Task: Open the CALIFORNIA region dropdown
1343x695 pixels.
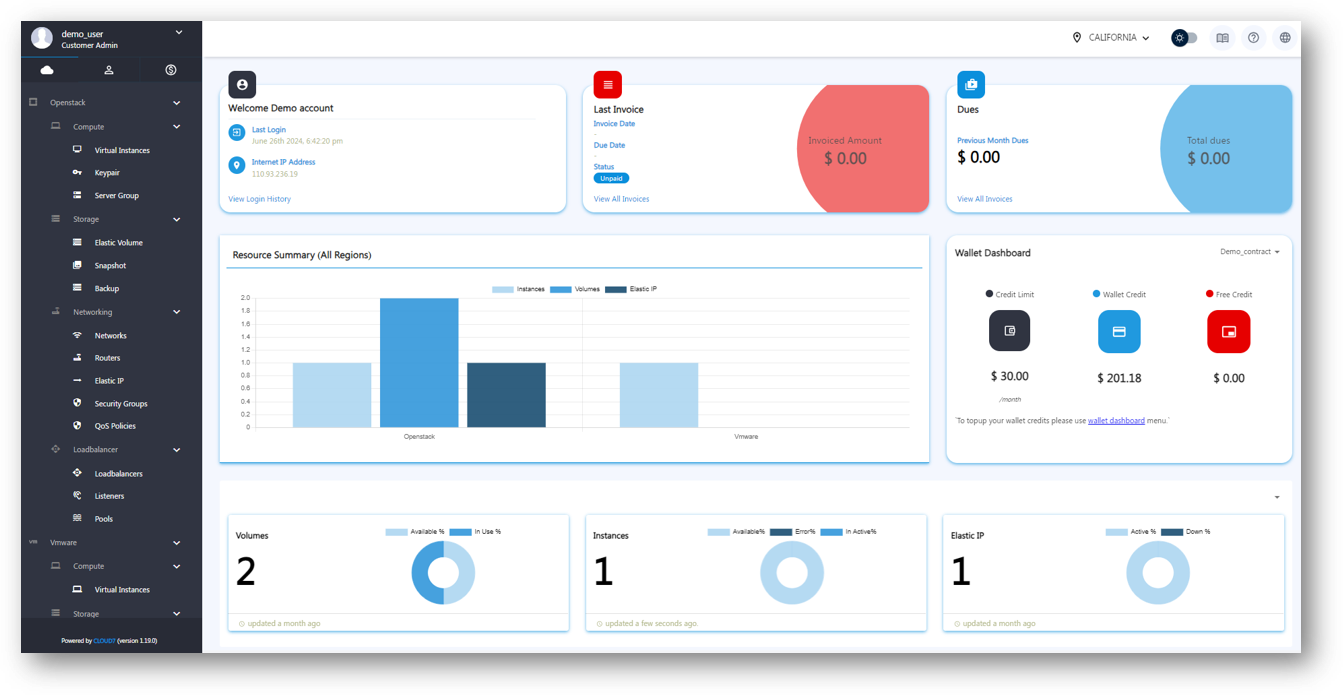Action: pyautogui.click(x=1112, y=38)
